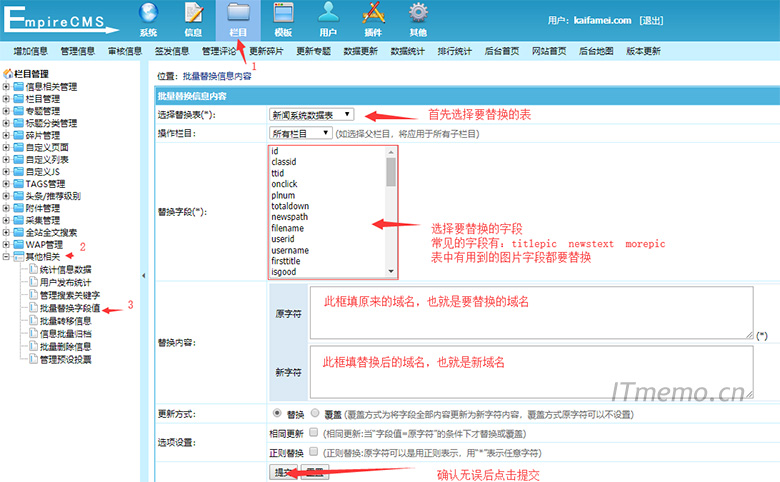Select newspath in field list
780x482 pixels.
pyautogui.click(x=290, y=217)
